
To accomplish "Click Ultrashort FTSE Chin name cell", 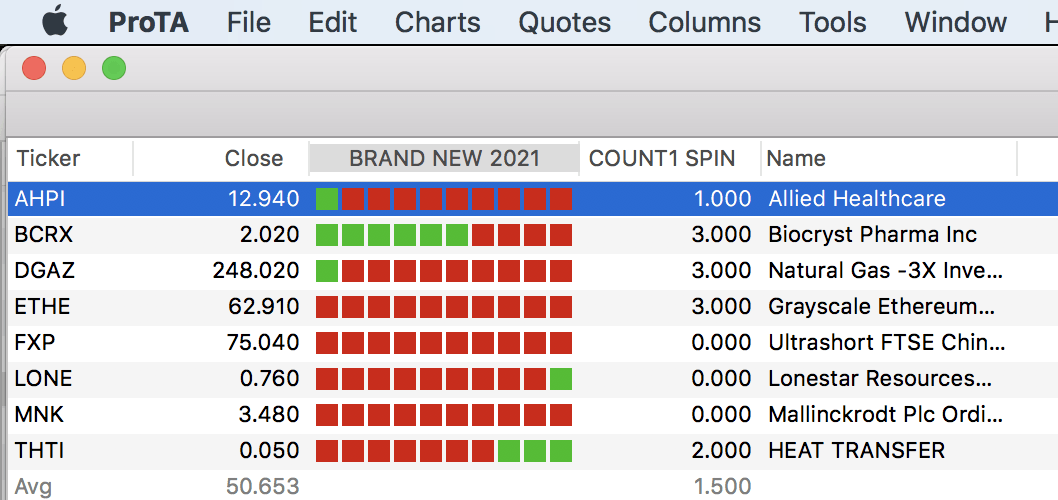I will 887,343.
